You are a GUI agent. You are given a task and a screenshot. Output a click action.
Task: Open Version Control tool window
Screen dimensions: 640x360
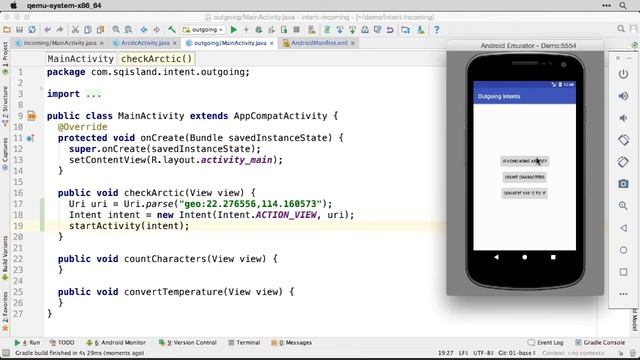(x=187, y=342)
